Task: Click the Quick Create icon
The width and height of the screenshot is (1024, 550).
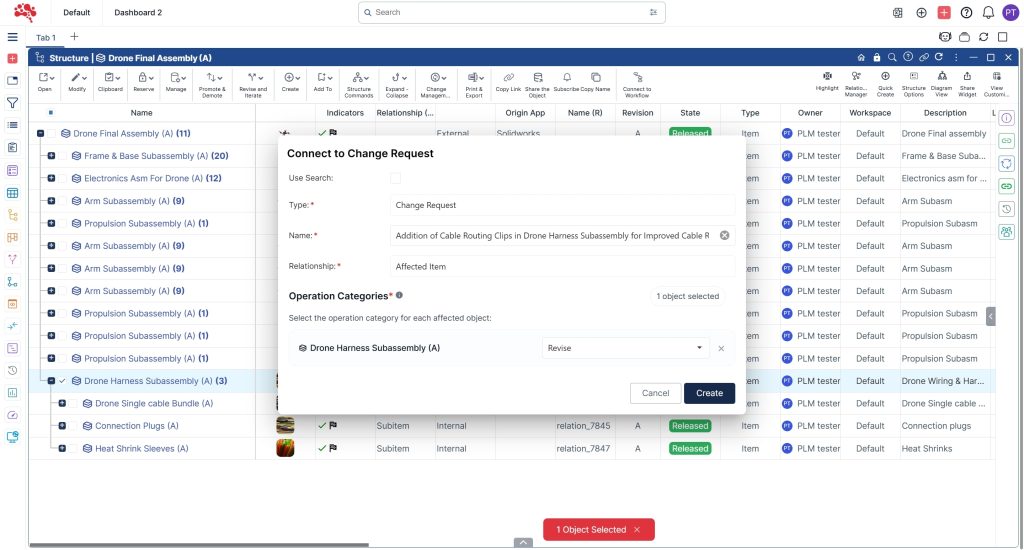Action: click(885, 76)
